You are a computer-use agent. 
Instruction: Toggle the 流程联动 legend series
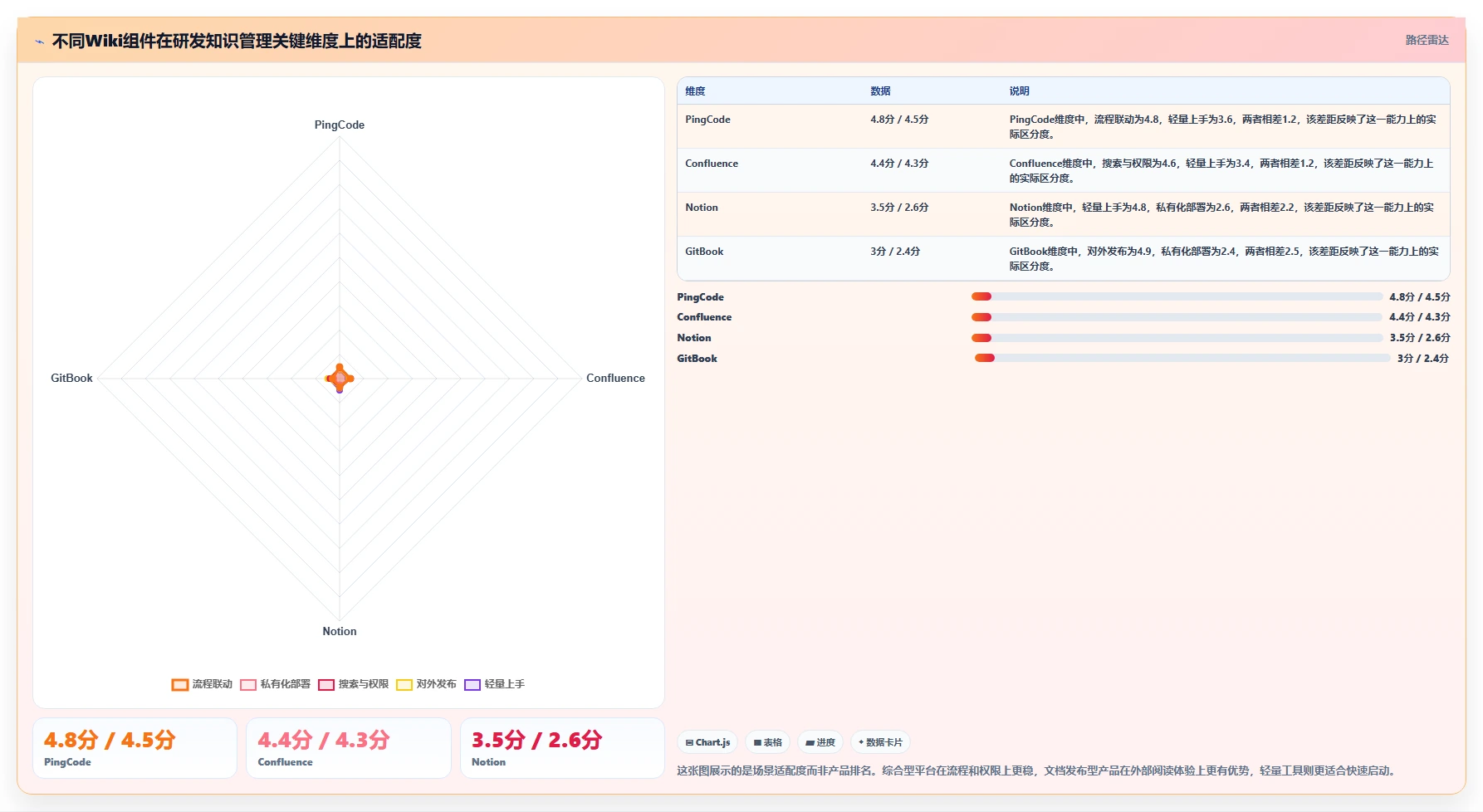pyautogui.click(x=202, y=684)
